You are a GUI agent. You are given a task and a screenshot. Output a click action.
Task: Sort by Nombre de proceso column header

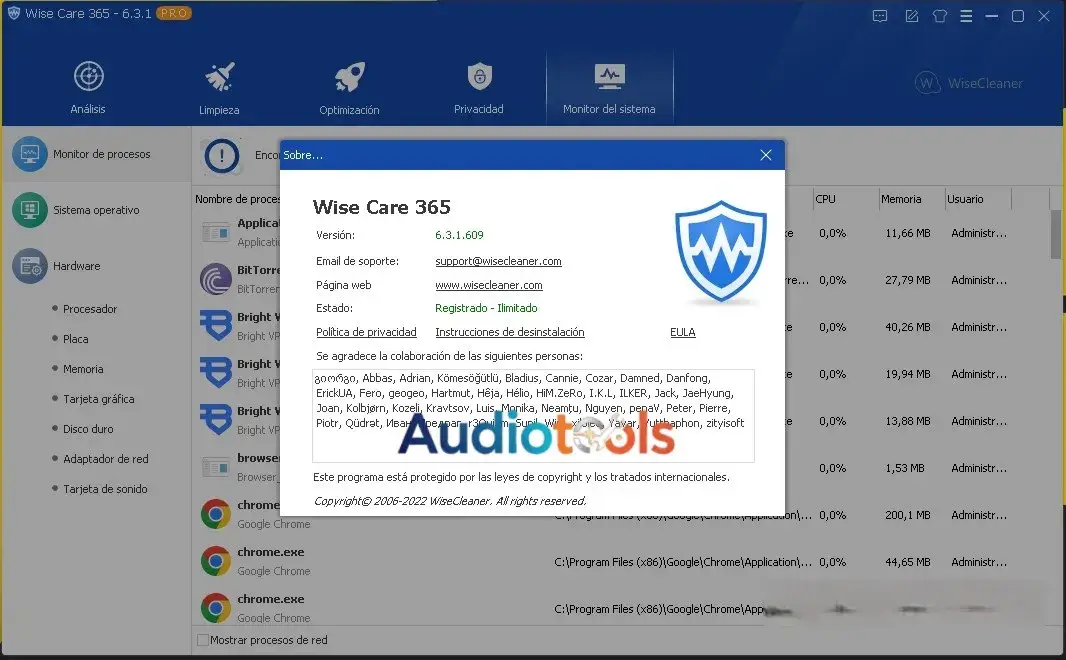coord(237,199)
